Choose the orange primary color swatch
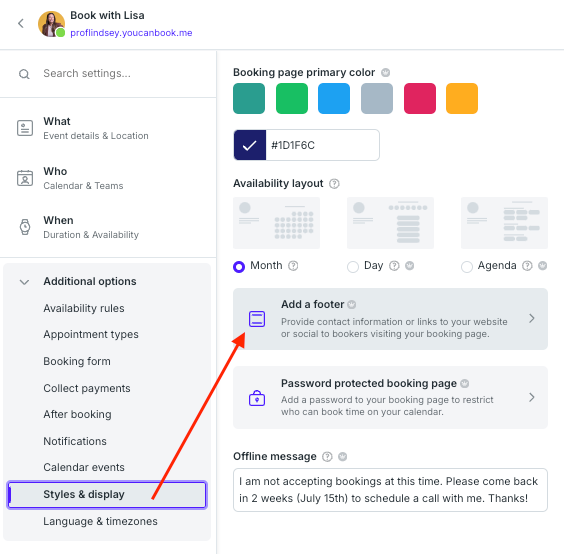This screenshot has height=554, width=564. (462, 99)
